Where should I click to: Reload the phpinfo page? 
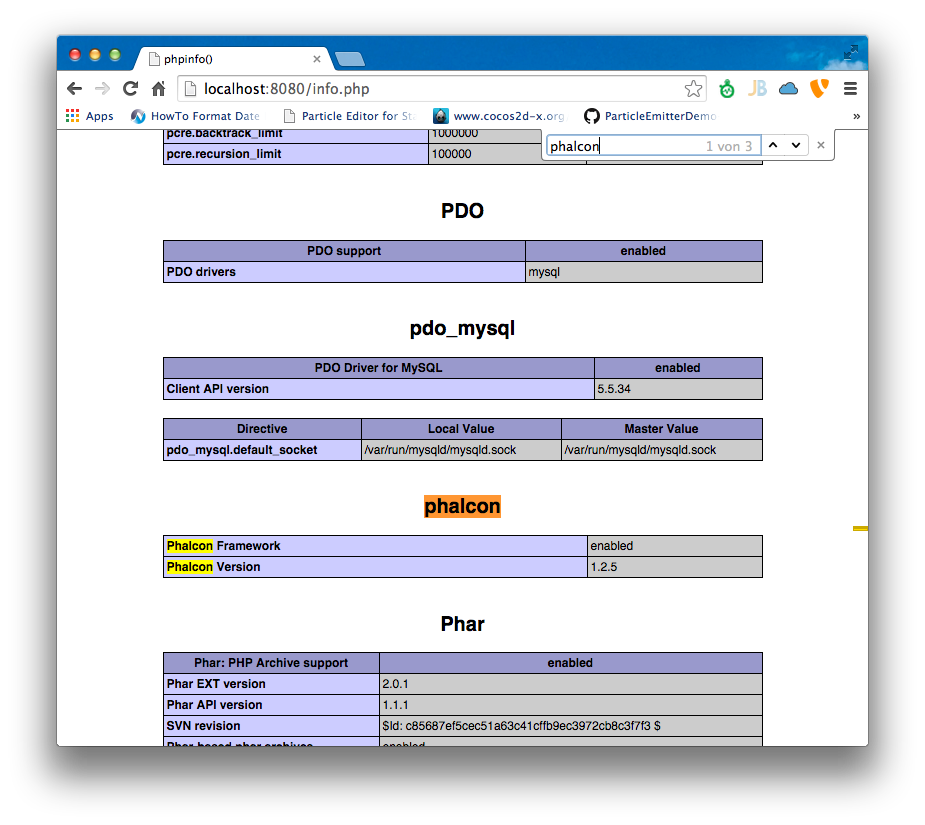[130, 89]
